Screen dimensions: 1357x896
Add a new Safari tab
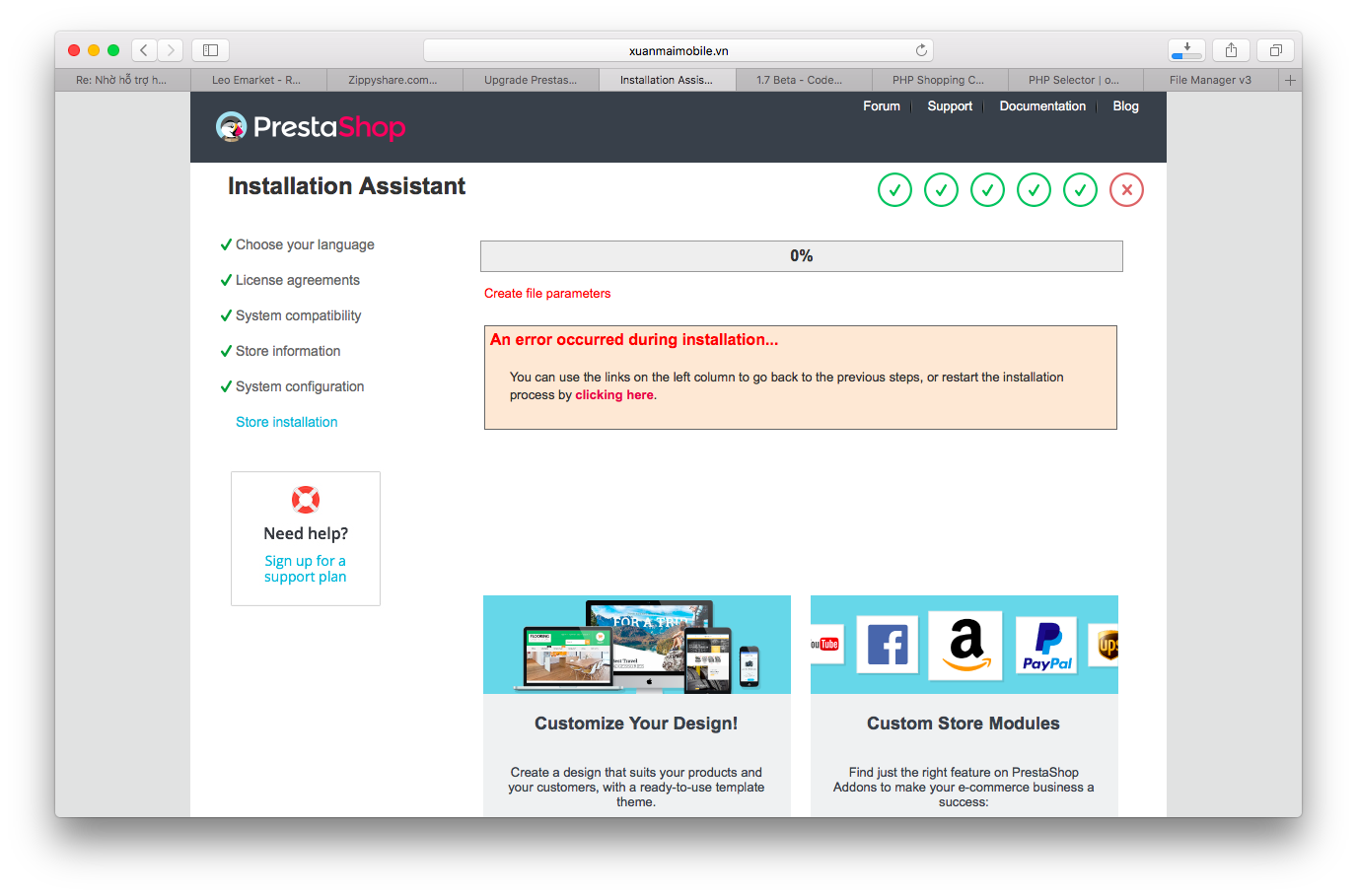(1290, 80)
